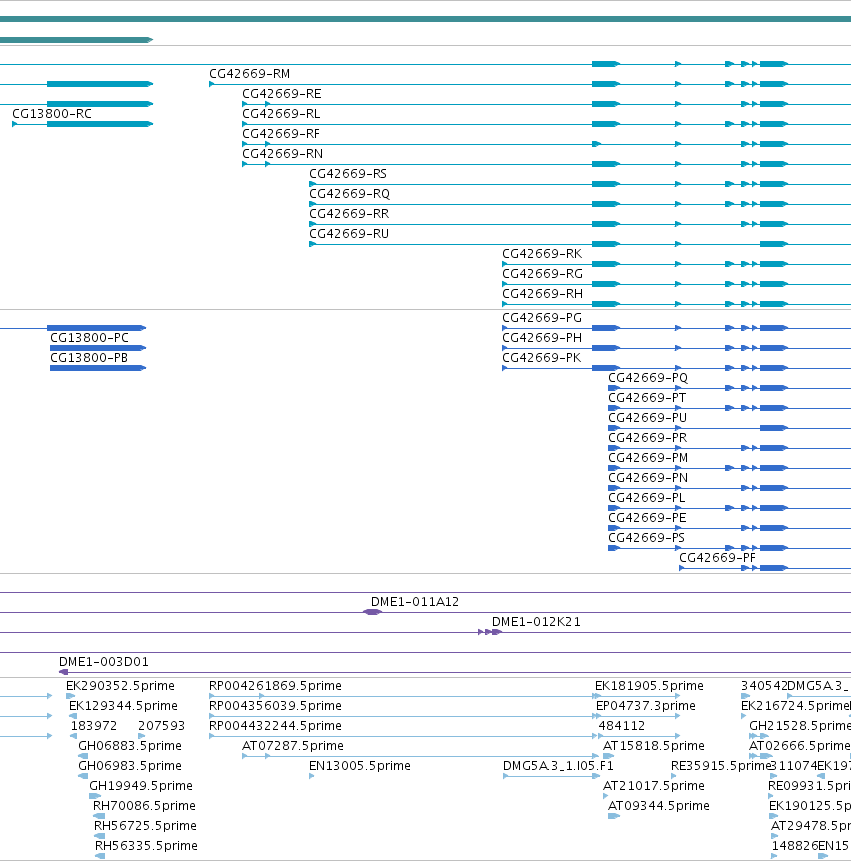Pick EST RH56335.5prime
The width and height of the screenshot is (851, 861).
pos(146,846)
